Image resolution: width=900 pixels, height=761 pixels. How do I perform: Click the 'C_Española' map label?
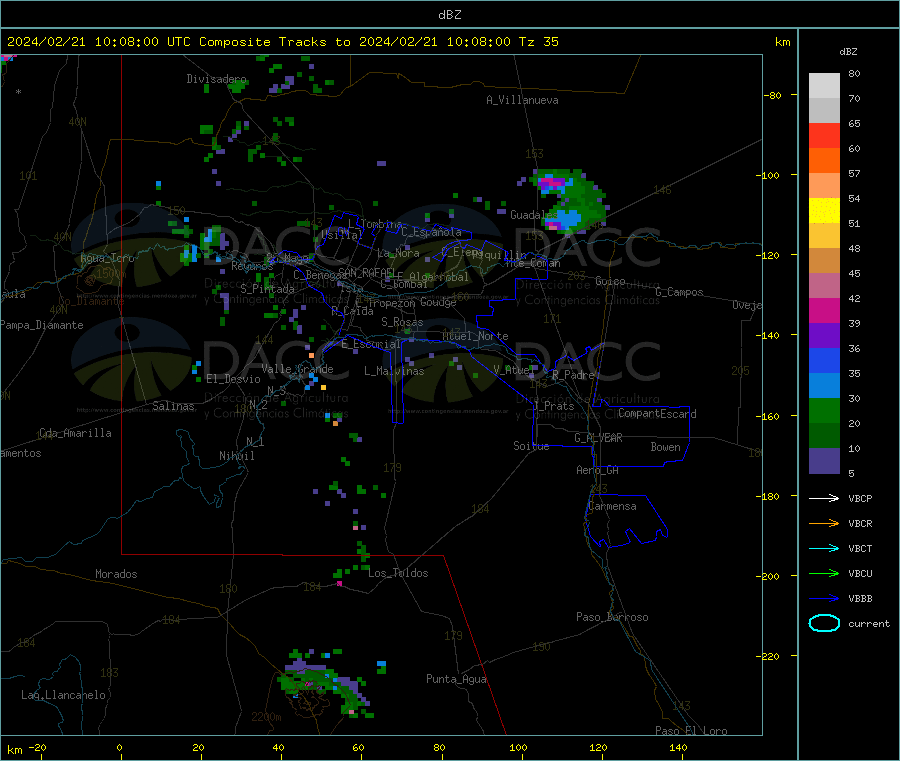(431, 232)
